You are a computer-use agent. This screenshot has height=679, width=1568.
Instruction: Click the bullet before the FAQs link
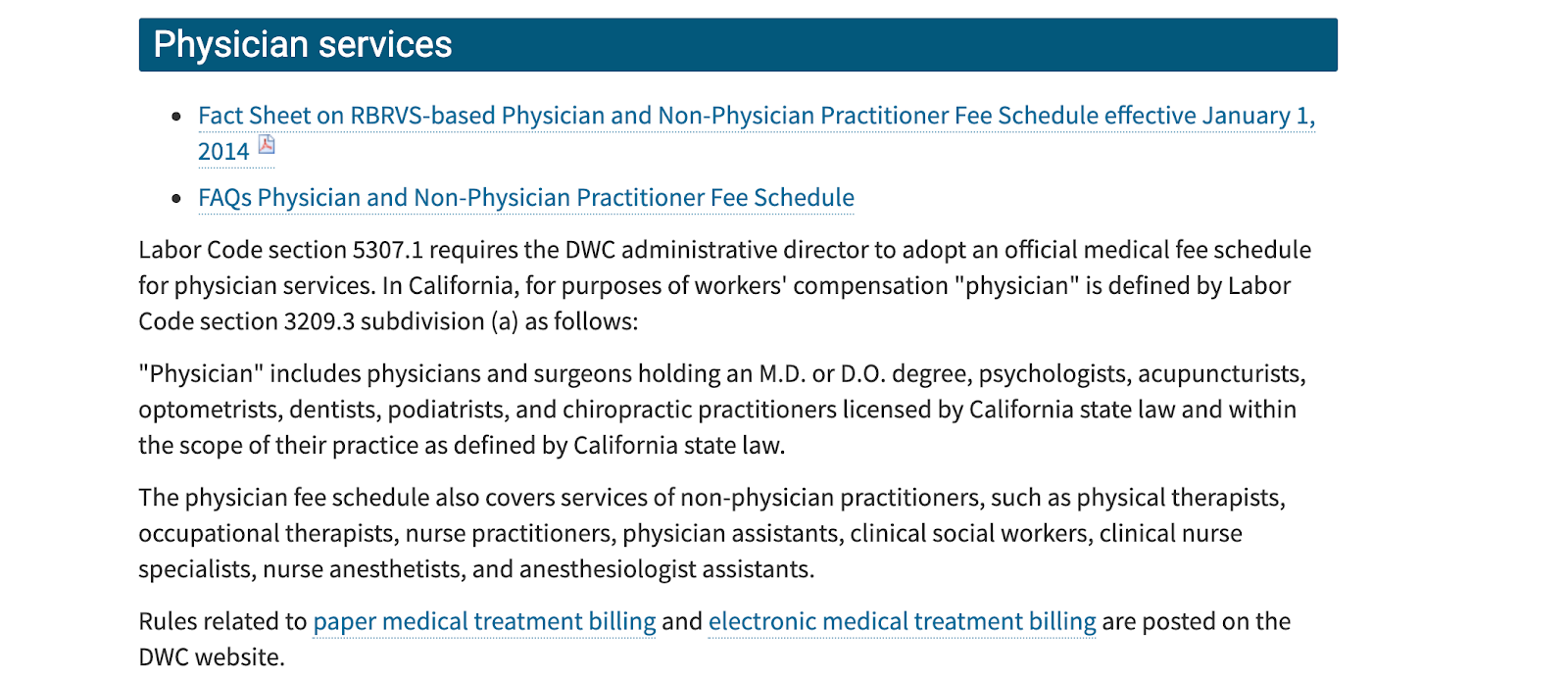point(176,199)
